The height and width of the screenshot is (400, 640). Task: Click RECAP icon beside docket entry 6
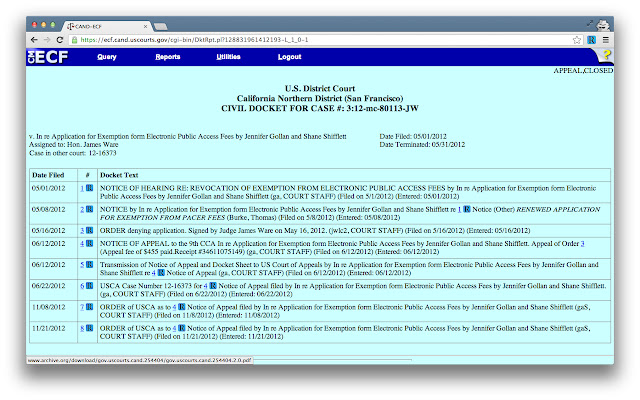[89, 286]
